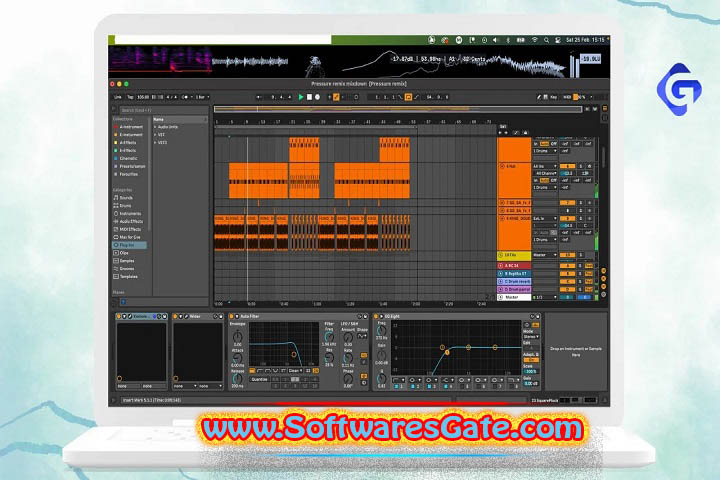Toggle the Auto Filter device activator
Viewport: 720px width, 480px height.
[231, 316]
